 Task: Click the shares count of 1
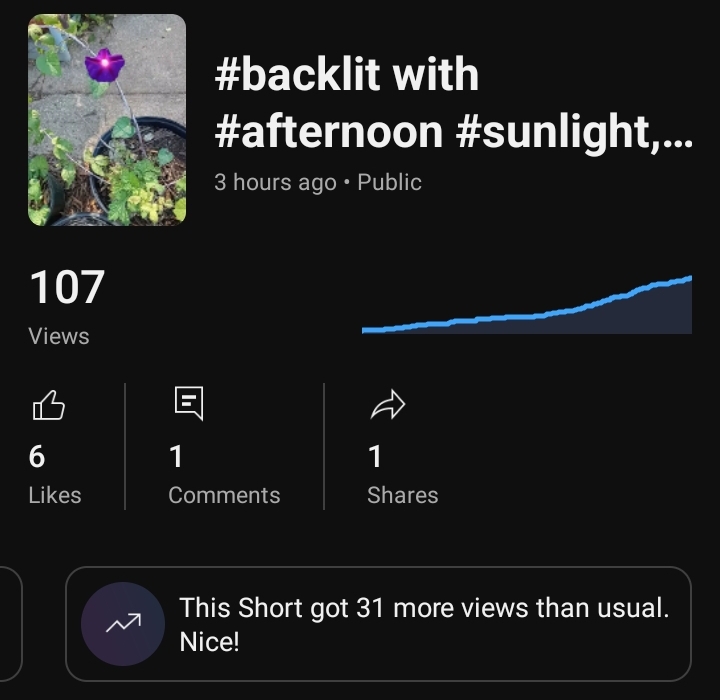(375, 457)
